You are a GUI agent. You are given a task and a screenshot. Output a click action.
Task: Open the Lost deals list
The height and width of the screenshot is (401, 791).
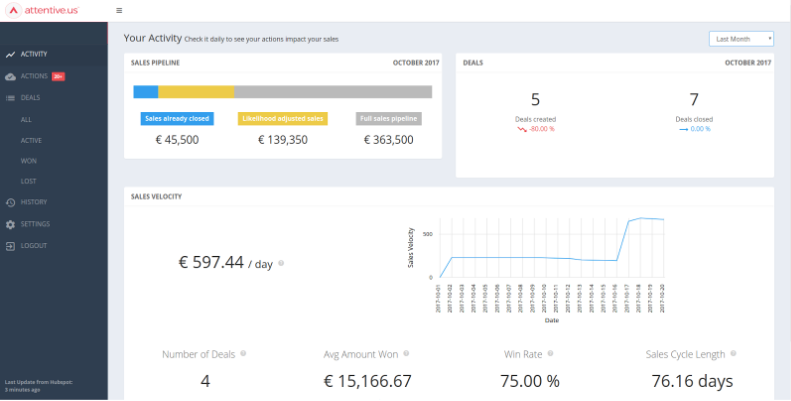coord(28,181)
